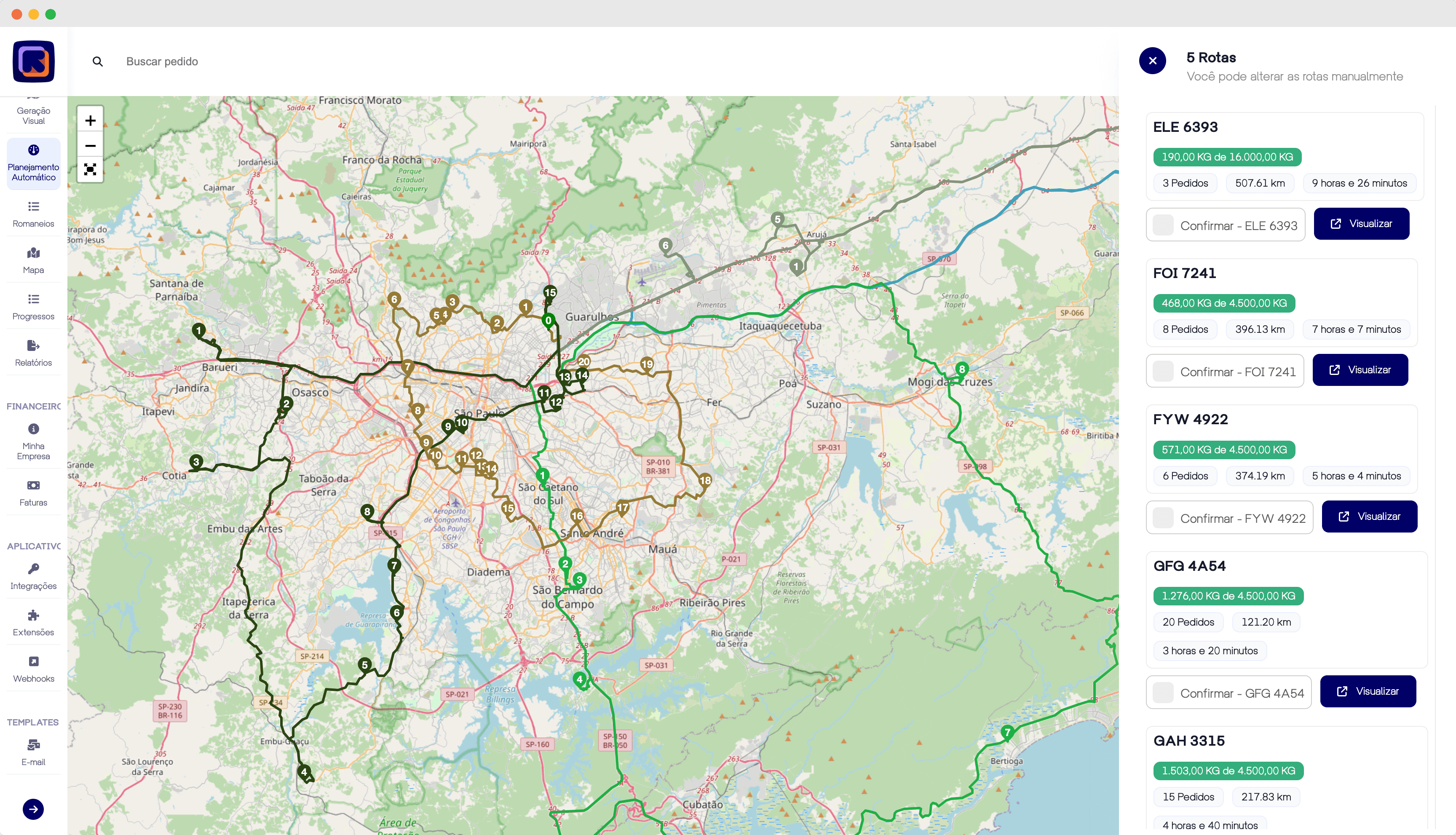This screenshot has width=1456, height=835.
Task: Expand sidebar with arrow button
Action: pos(33,809)
